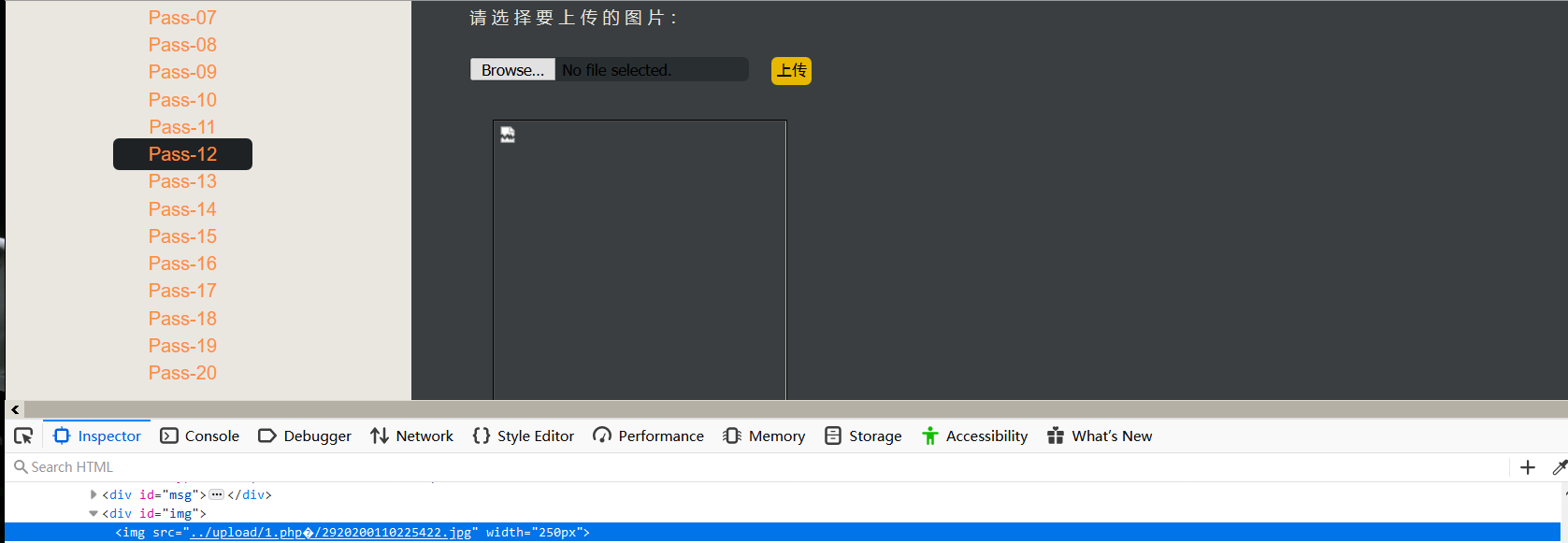Open the Pass-15 link
Image resolution: width=1568 pixels, height=543 pixels.
pyautogui.click(x=182, y=236)
